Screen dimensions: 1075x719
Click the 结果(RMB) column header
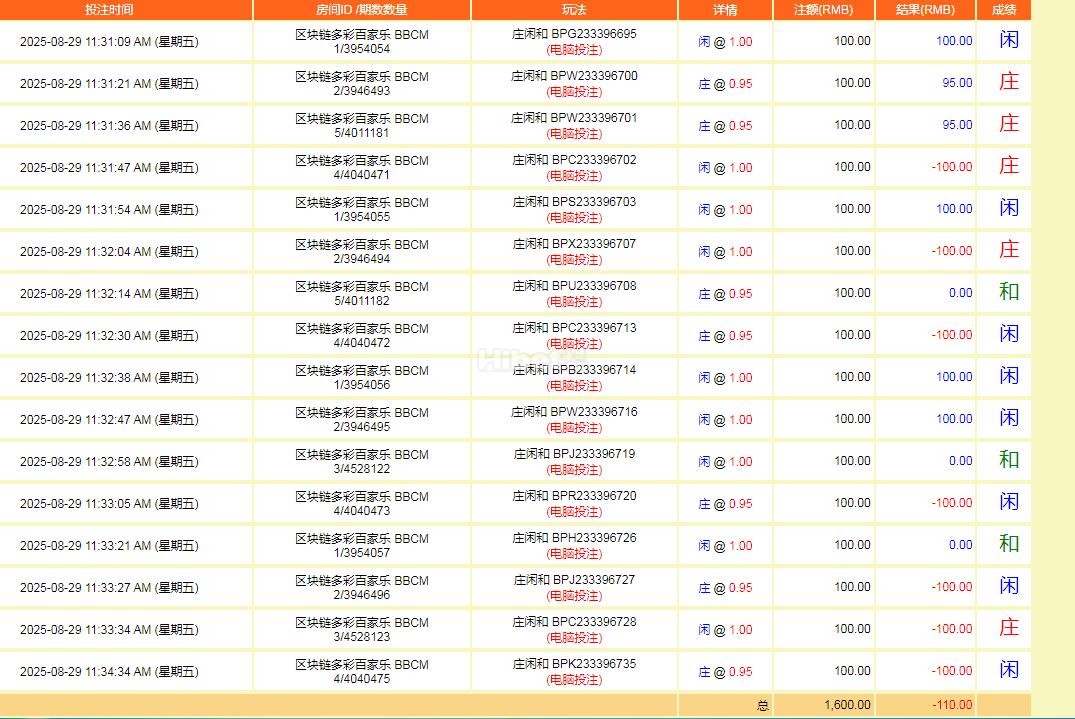(925, 10)
